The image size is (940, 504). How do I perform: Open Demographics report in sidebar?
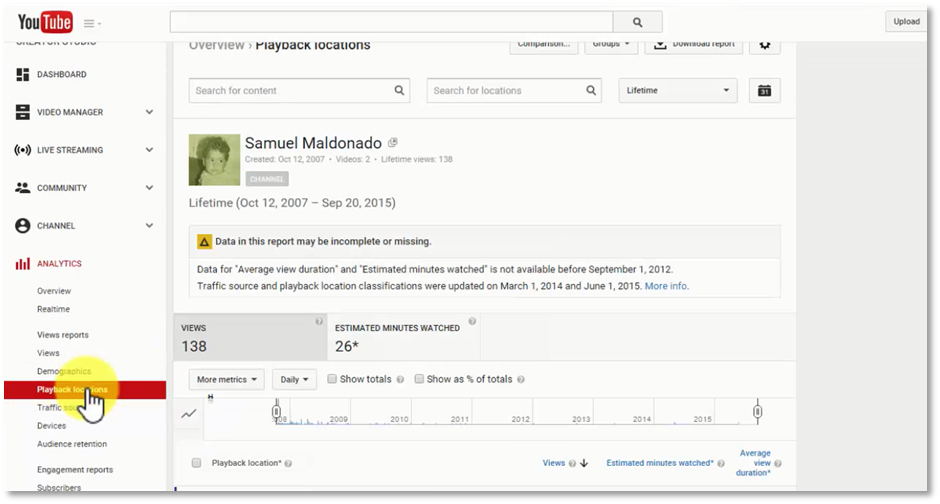(x=64, y=372)
